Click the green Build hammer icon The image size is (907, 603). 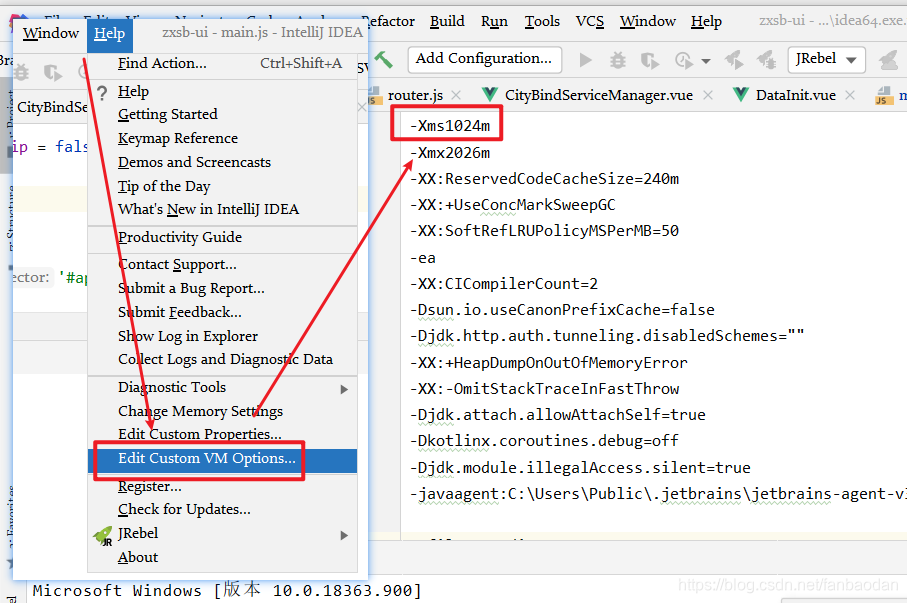[383, 60]
